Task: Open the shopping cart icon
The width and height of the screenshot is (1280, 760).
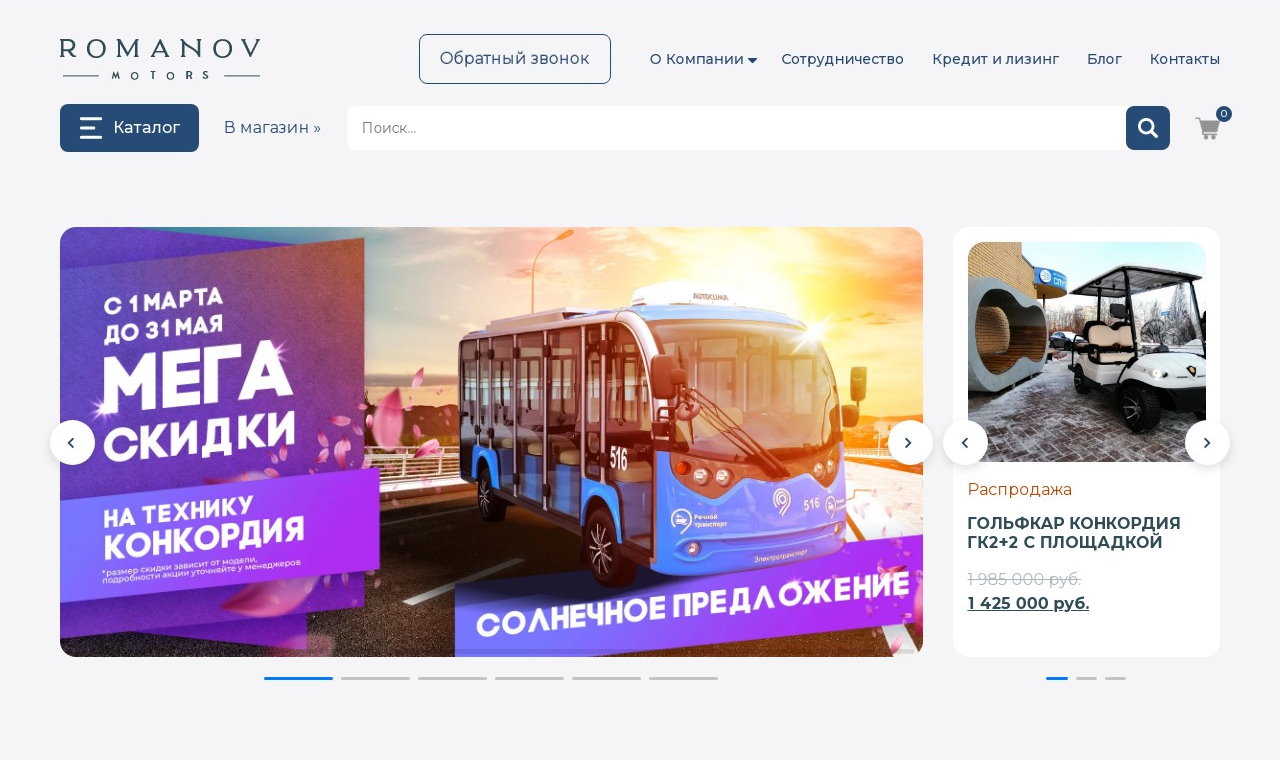Action: [x=1209, y=128]
